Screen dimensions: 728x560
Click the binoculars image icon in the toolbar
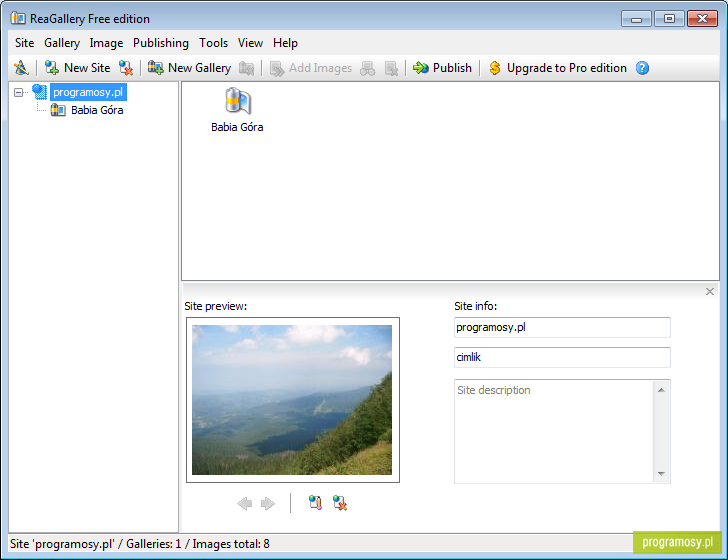(367, 68)
